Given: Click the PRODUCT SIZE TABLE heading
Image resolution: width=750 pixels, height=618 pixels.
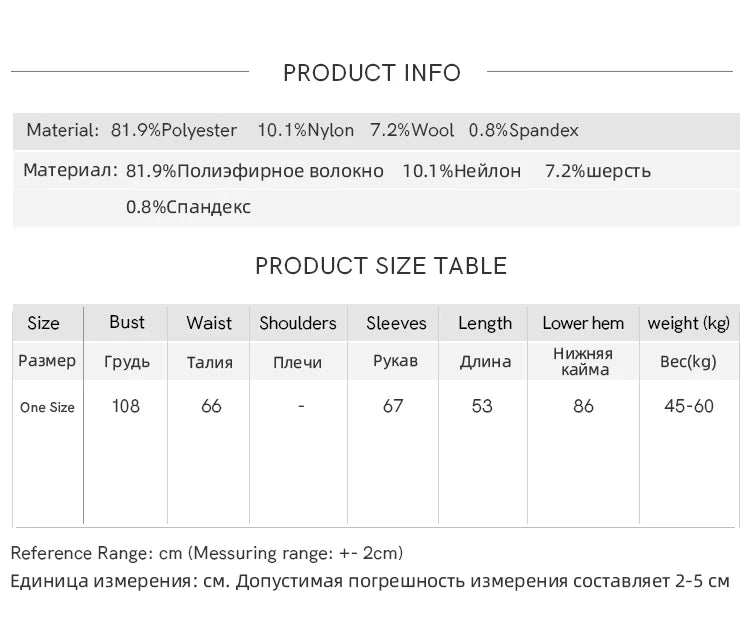Looking at the screenshot, I should 381,266.
